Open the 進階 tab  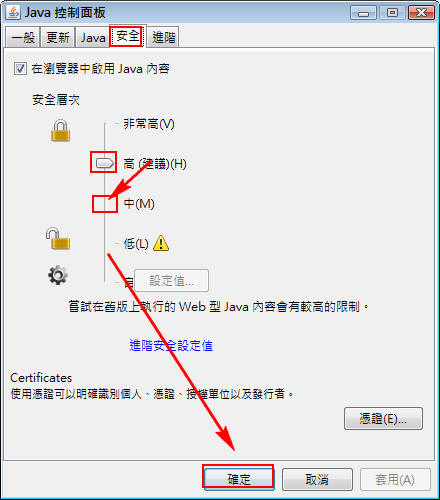(x=163, y=37)
